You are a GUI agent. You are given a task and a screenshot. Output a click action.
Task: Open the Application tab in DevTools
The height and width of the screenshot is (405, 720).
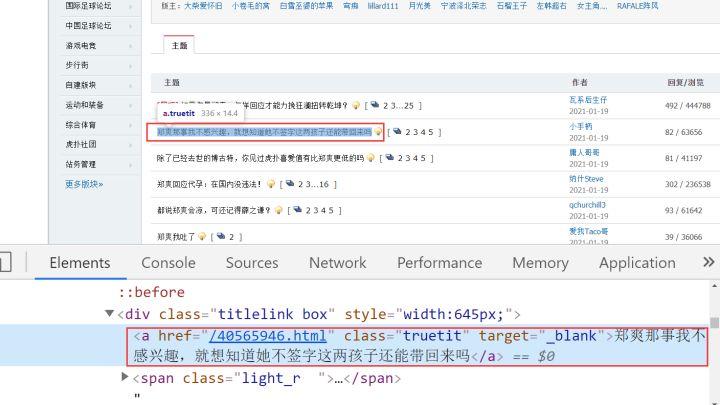pyautogui.click(x=637, y=263)
